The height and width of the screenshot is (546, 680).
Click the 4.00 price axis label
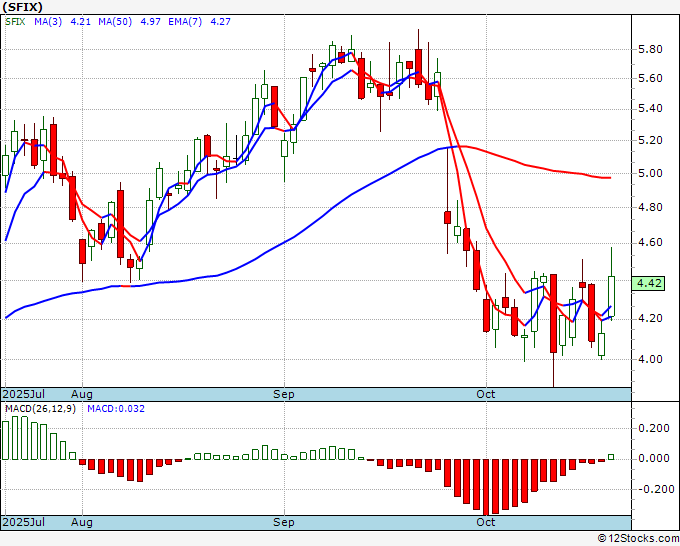coord(650,359)
